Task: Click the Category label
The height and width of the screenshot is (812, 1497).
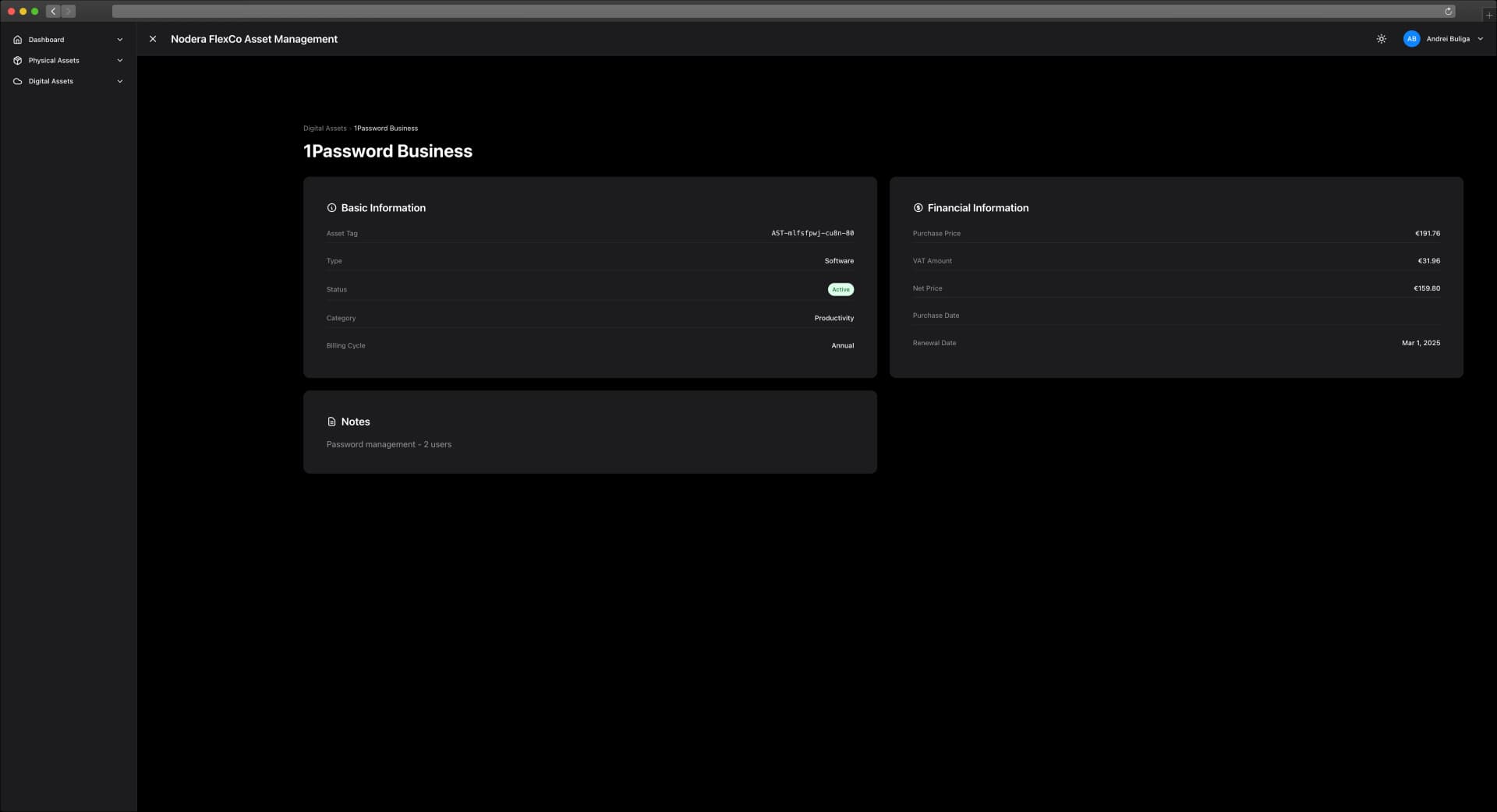Action: coord(341,318)
